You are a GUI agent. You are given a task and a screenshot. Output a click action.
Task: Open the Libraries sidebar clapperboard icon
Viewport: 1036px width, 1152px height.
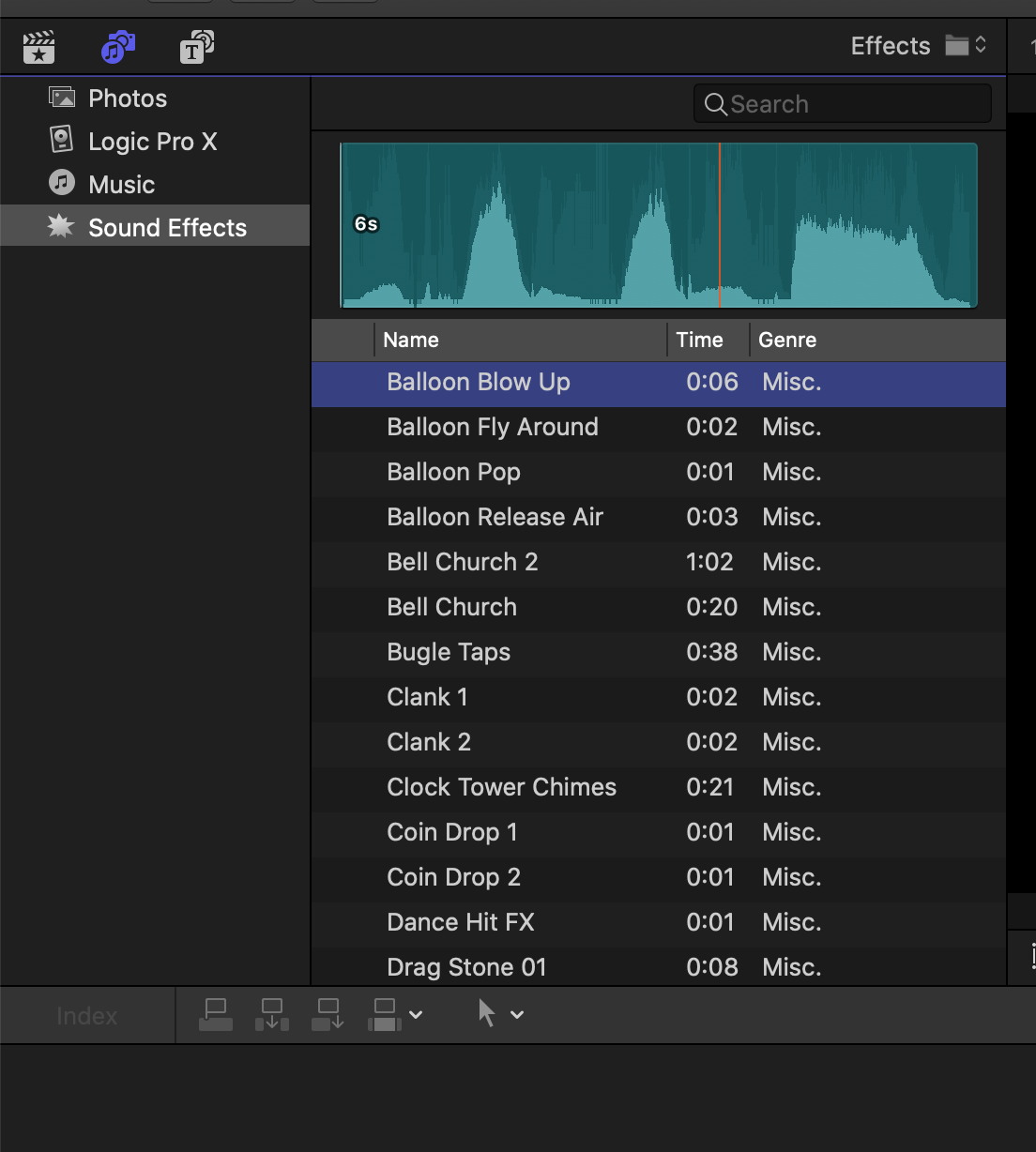(x=39, y=47)
